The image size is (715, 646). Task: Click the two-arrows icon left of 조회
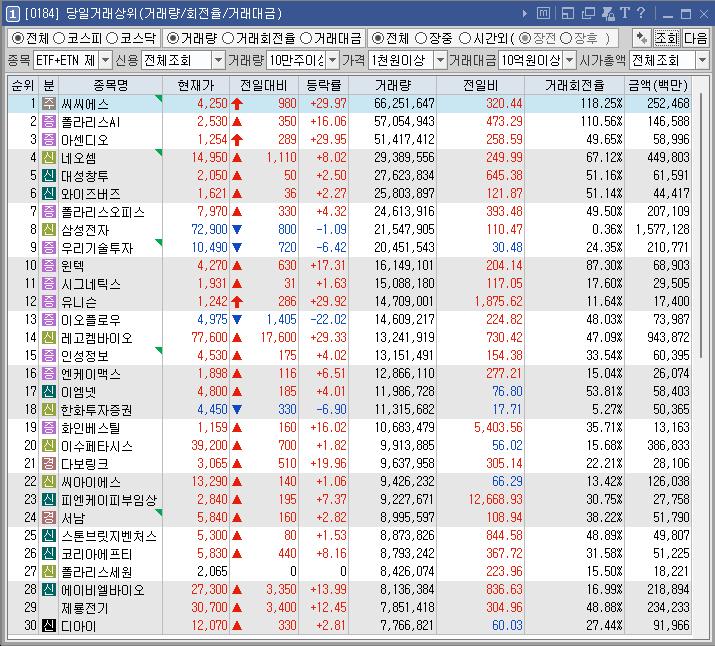(642, 38)
